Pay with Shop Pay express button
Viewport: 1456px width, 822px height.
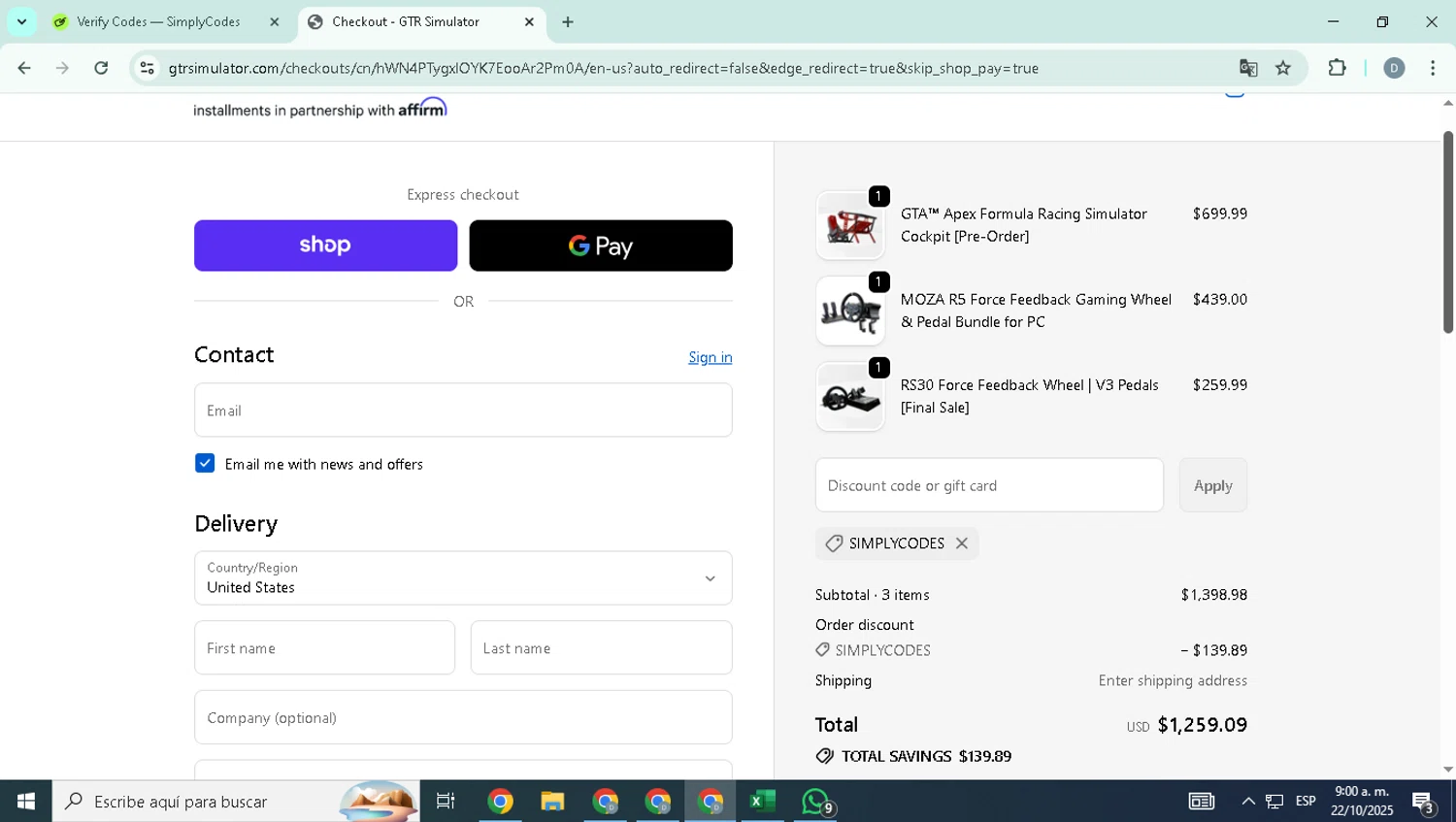click(x=325, y=246)
